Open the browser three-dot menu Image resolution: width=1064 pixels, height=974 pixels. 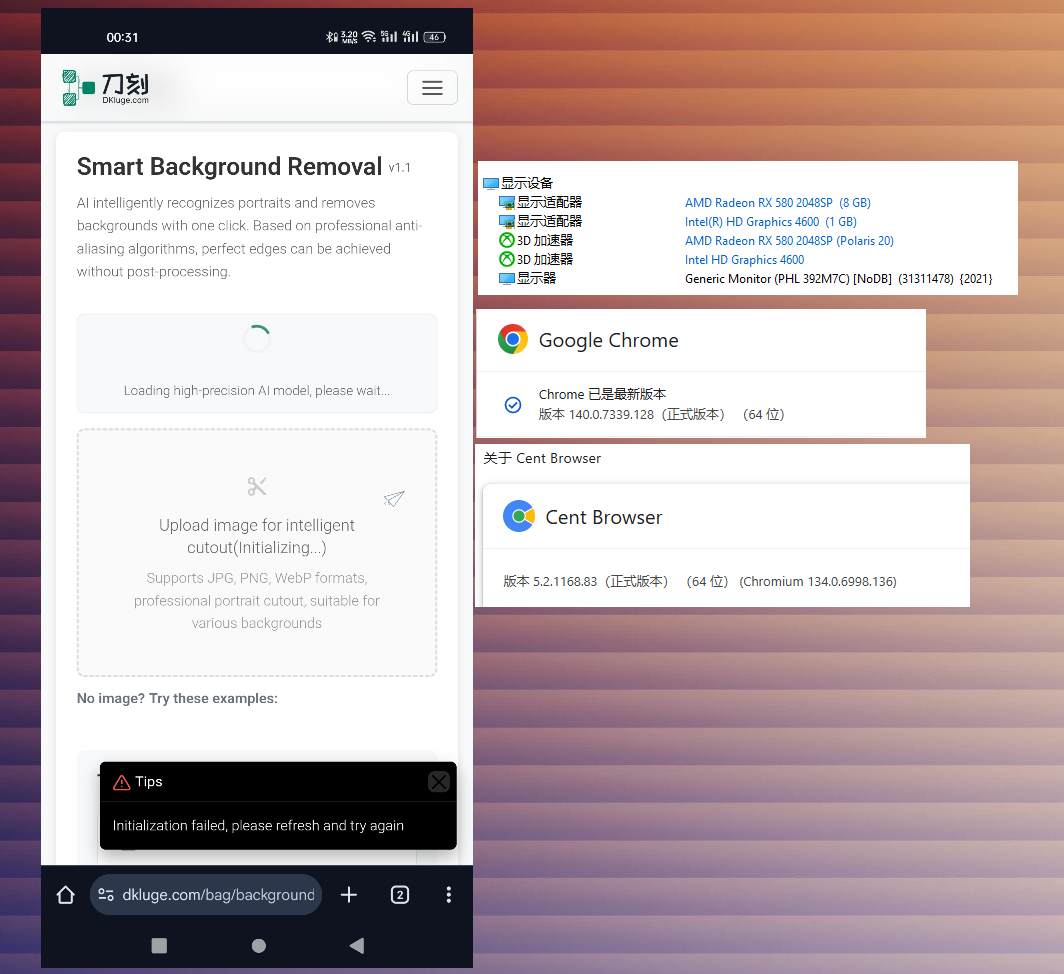pyautogui.click(x=448, y=895)
